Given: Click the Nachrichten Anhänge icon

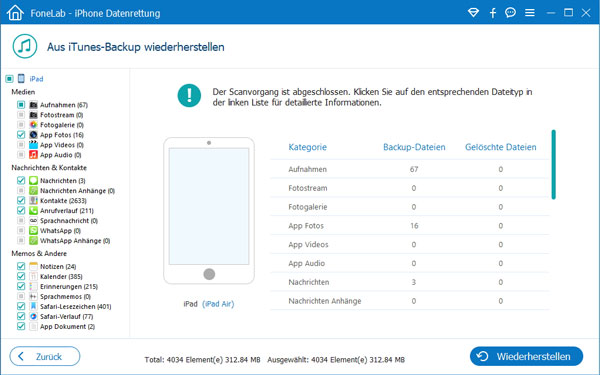Looking at the screenshot, I should pyautogui.click(x=33, y=190).
